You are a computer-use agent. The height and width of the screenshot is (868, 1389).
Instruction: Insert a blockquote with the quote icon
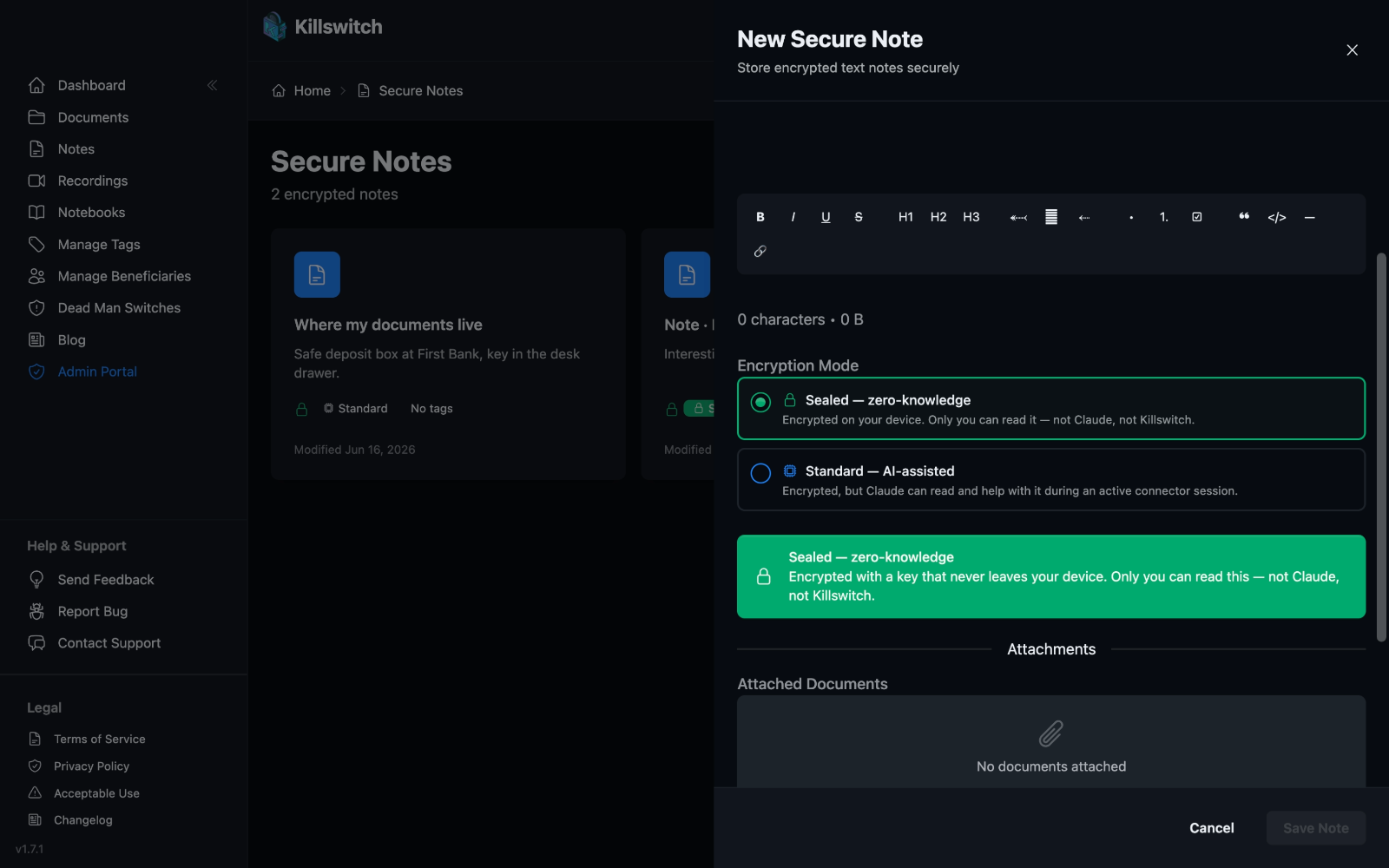click(x=1244, y=217)
